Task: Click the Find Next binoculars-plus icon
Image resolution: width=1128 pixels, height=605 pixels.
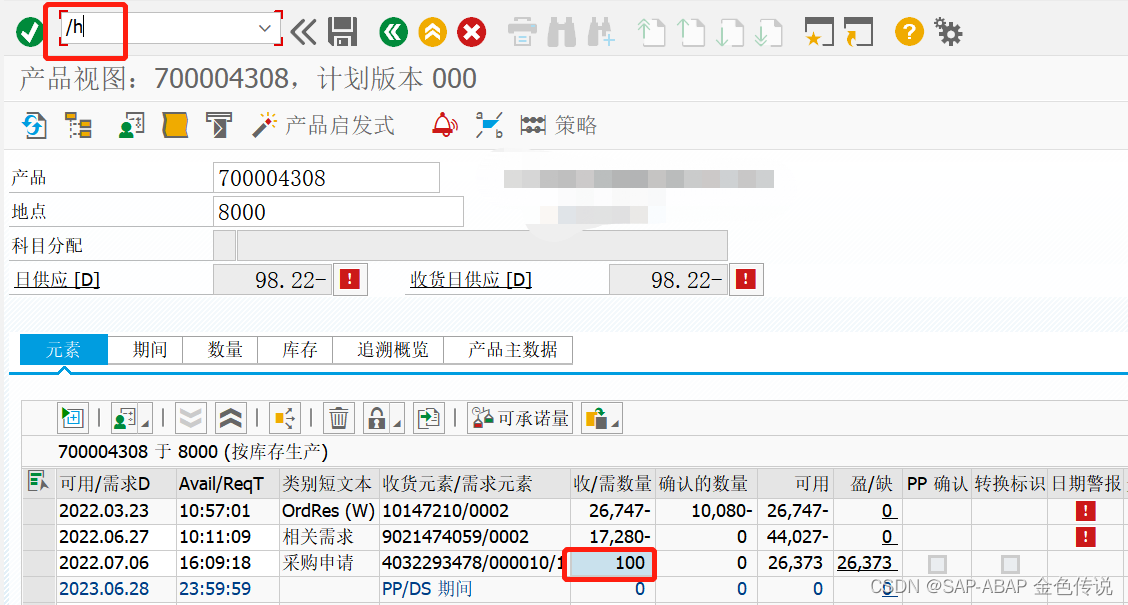Action: [x=601, y=32]
